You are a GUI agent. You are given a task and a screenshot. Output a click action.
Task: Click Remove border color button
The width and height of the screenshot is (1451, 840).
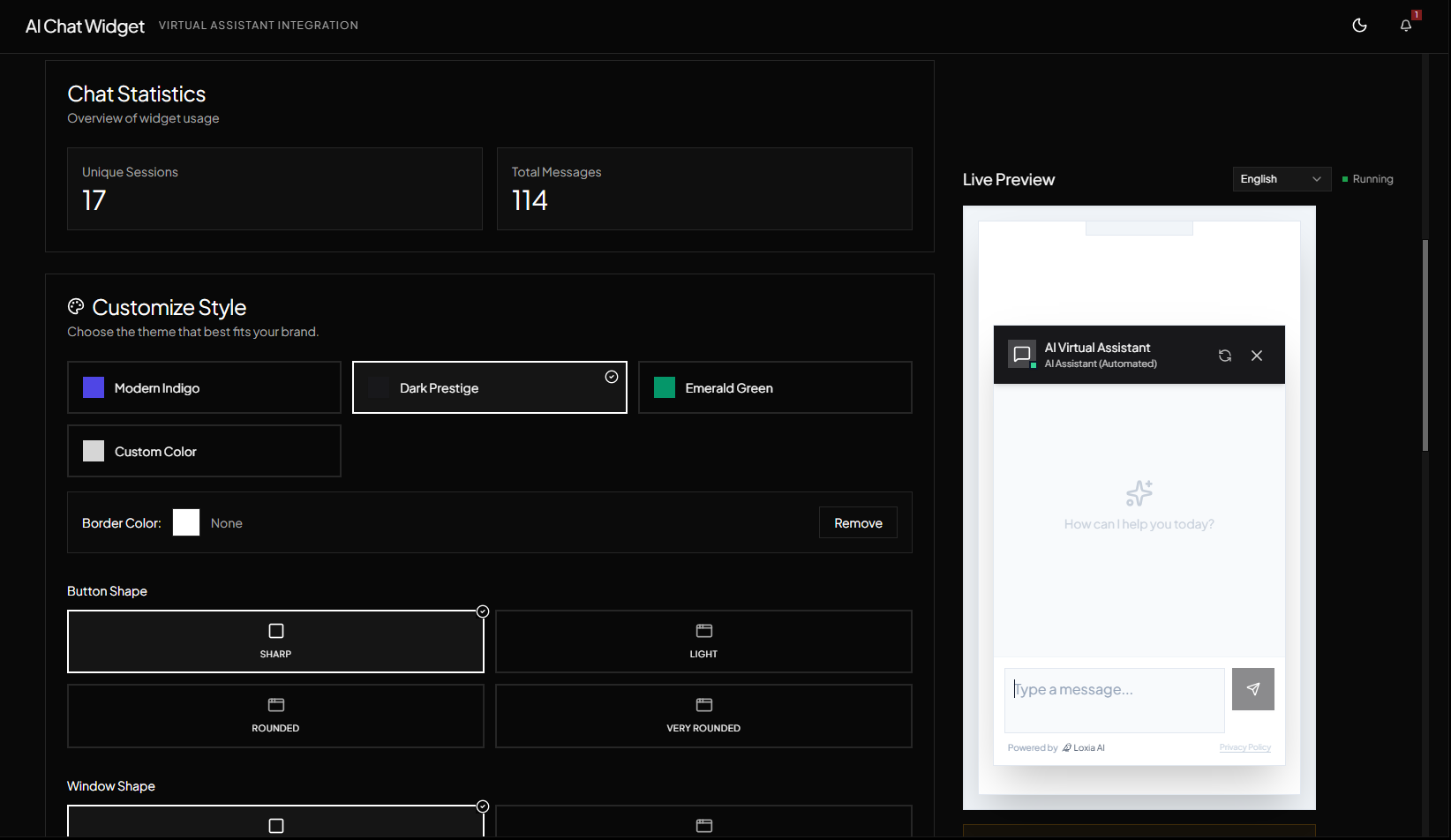coord(858,522)
